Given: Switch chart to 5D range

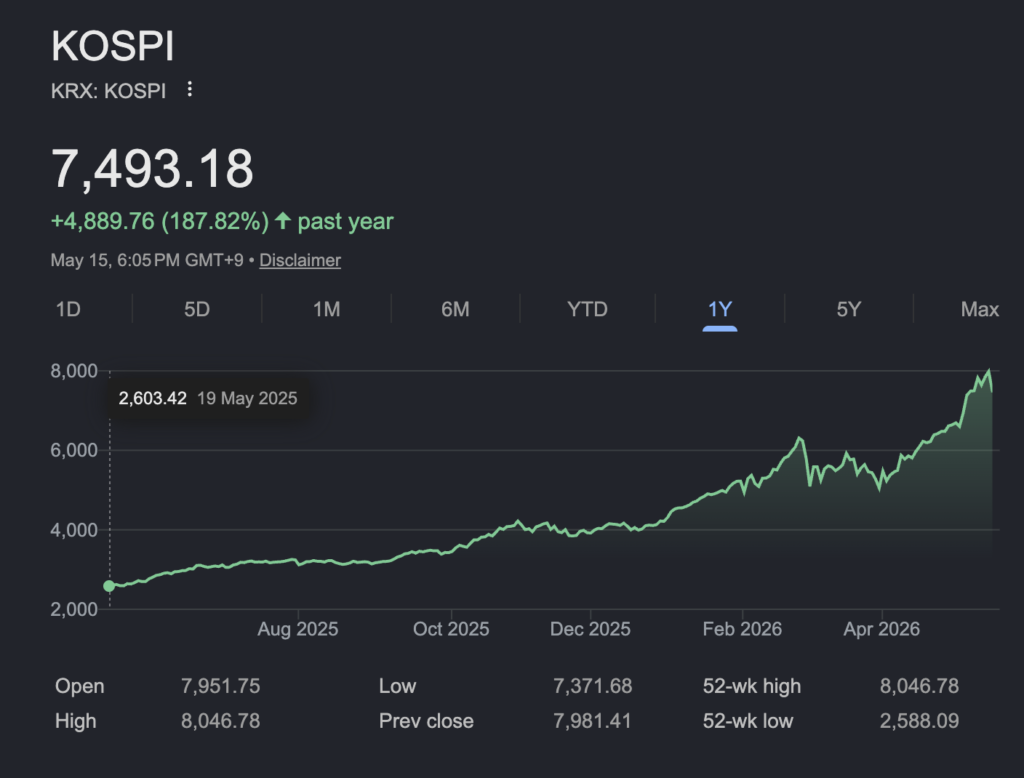Looking at the screenshot, I should pyautogui.click(x=197, y=309).
